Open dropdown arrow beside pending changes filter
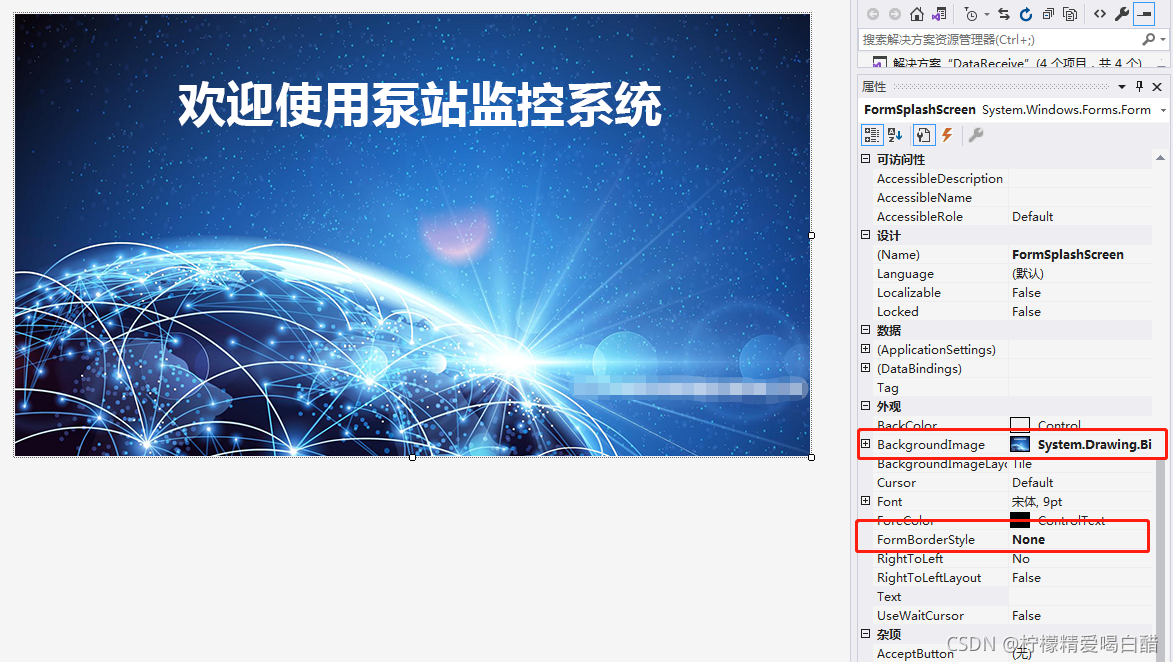This screenshot has height=662, width=1173. 987,15
